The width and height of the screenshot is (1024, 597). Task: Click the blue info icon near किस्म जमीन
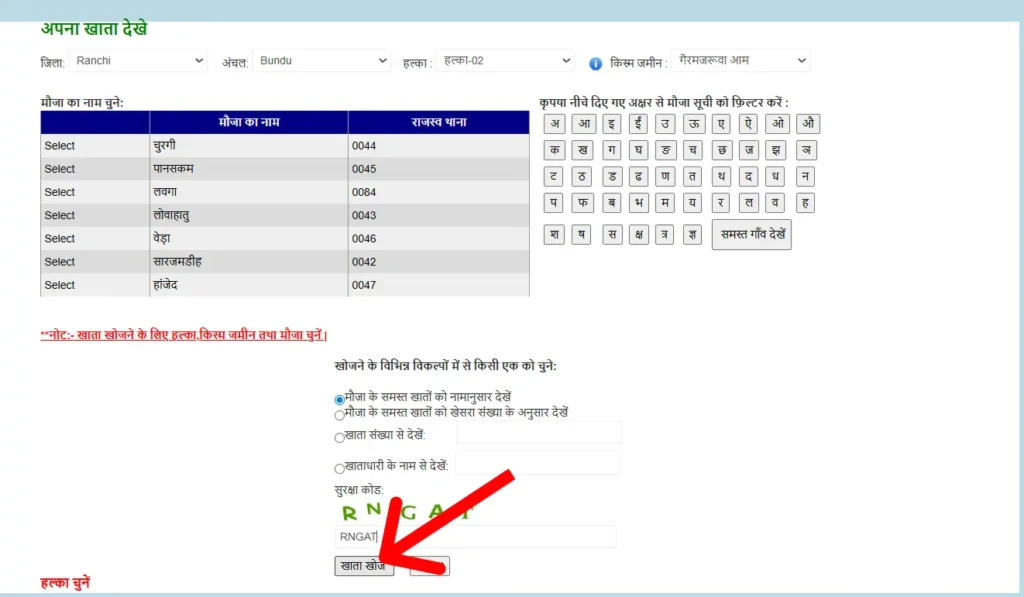click(595, 63)
